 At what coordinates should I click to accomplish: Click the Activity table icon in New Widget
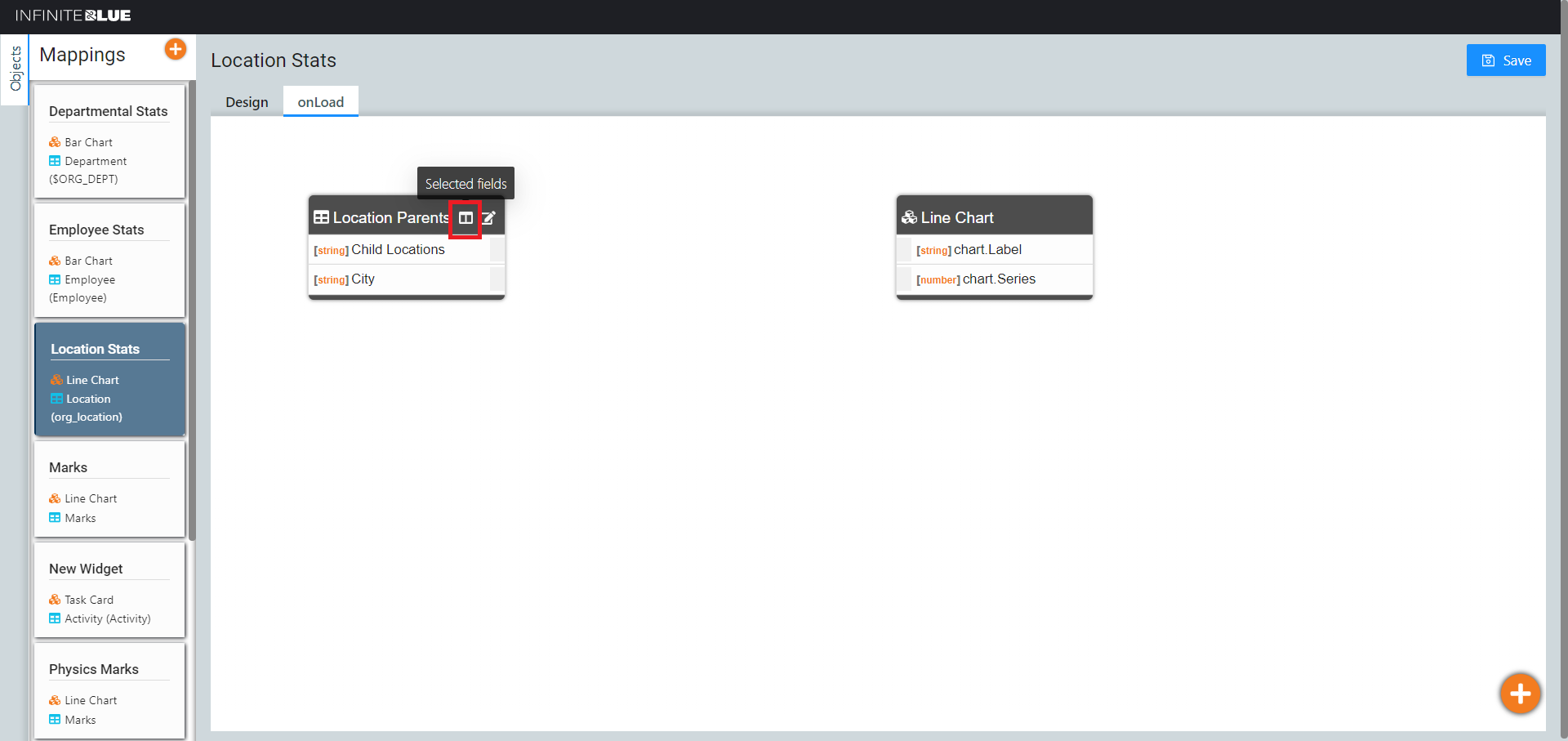pos(55,618)
